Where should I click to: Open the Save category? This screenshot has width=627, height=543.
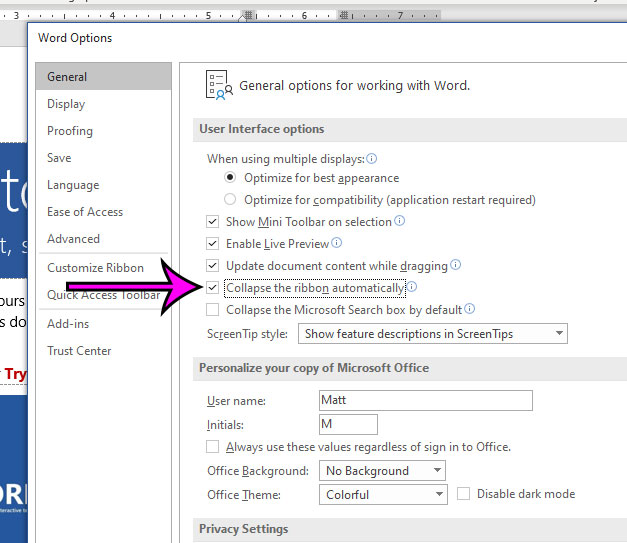click(x=103, y=158)
